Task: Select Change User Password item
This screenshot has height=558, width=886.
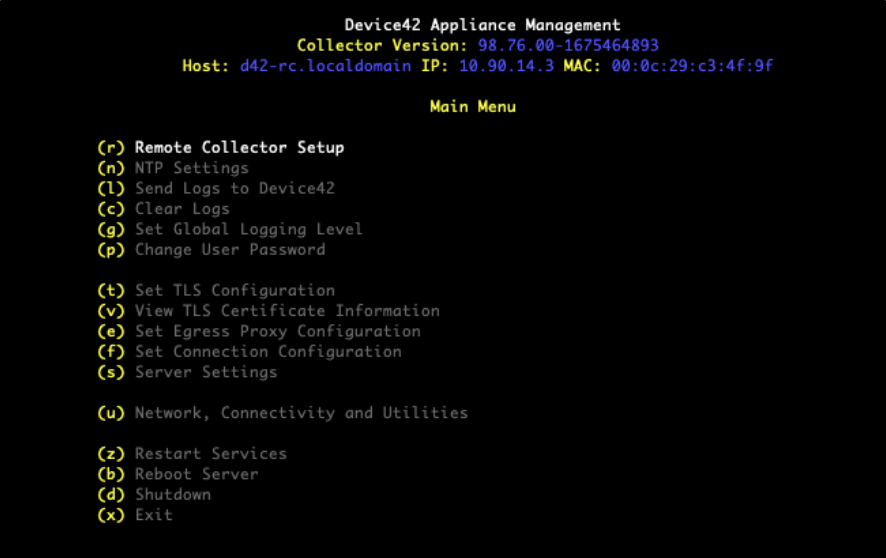Action: tap(212, 250)
